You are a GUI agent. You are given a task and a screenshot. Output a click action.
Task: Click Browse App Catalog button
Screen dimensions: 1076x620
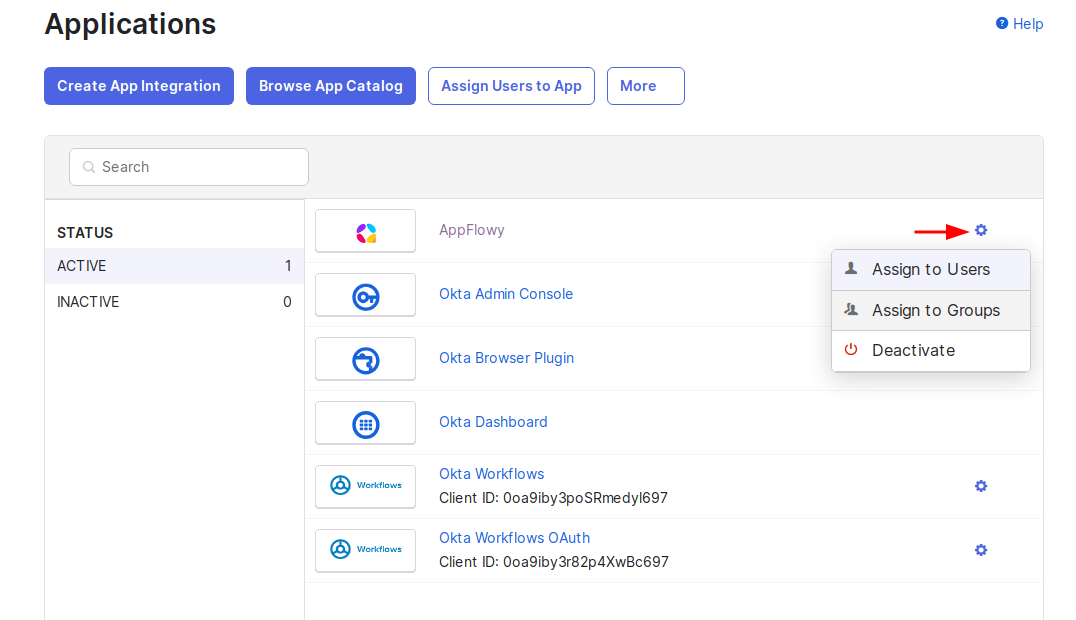(331, 86)
